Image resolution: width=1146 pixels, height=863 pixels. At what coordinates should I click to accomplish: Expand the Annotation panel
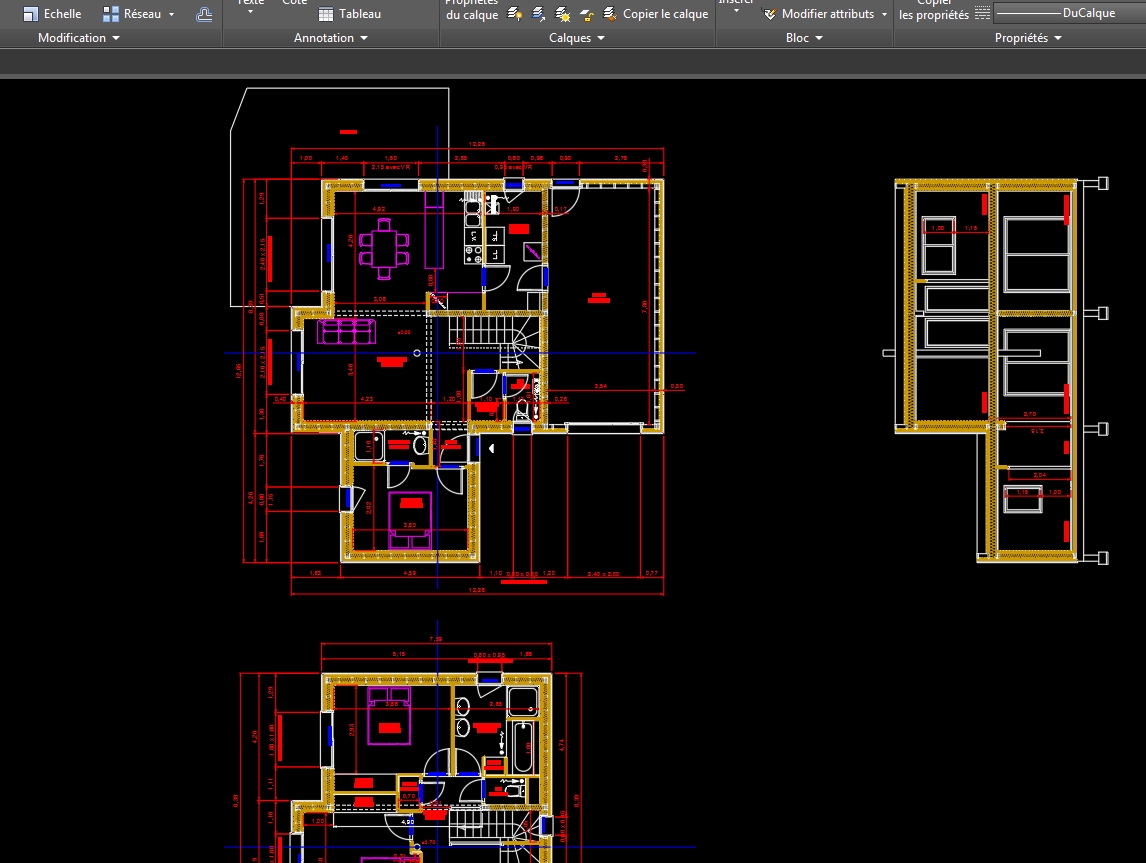(x=330, y=38)
